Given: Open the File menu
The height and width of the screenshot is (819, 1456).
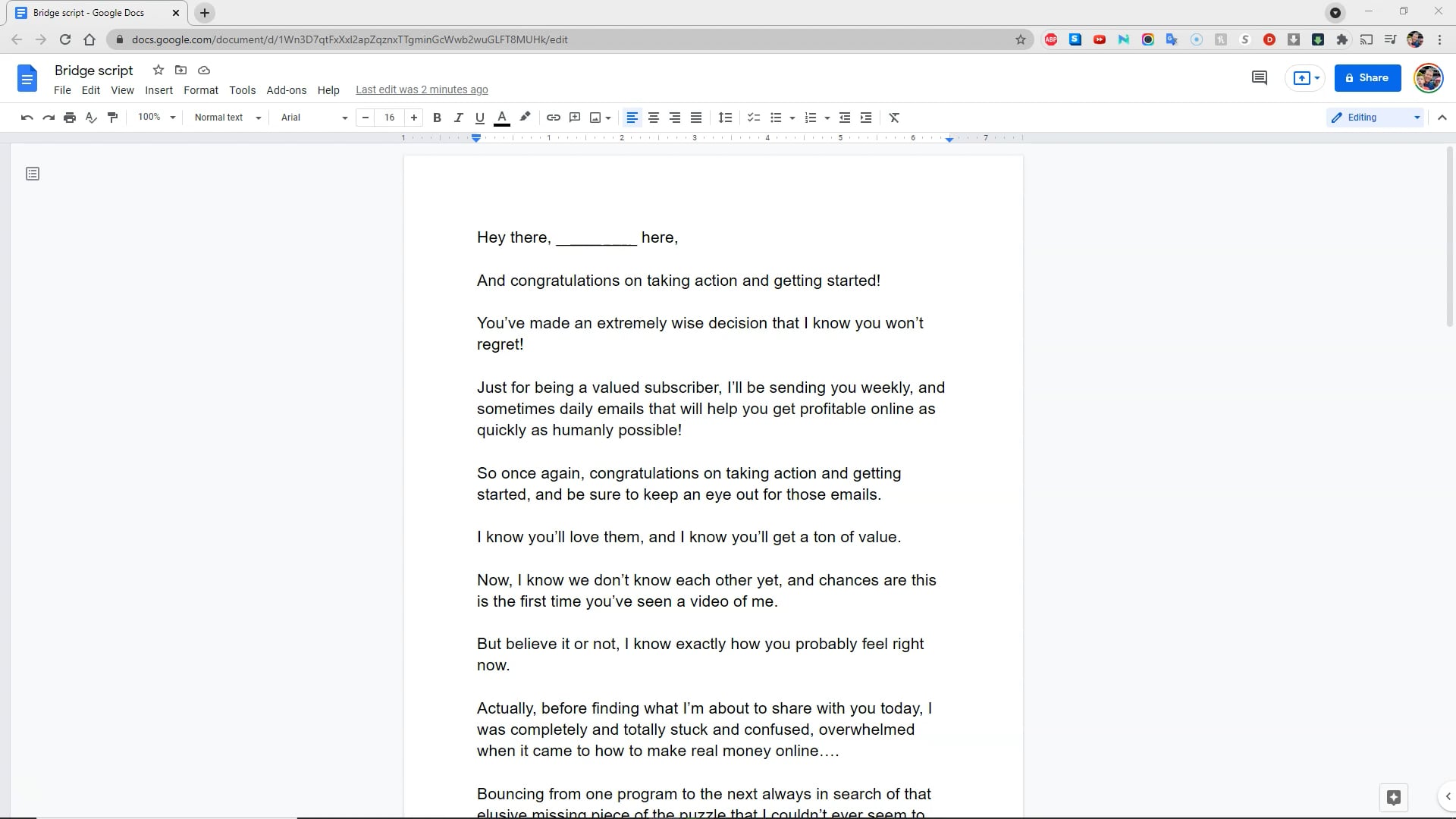Looking at the screenshot, I should 62,90.
